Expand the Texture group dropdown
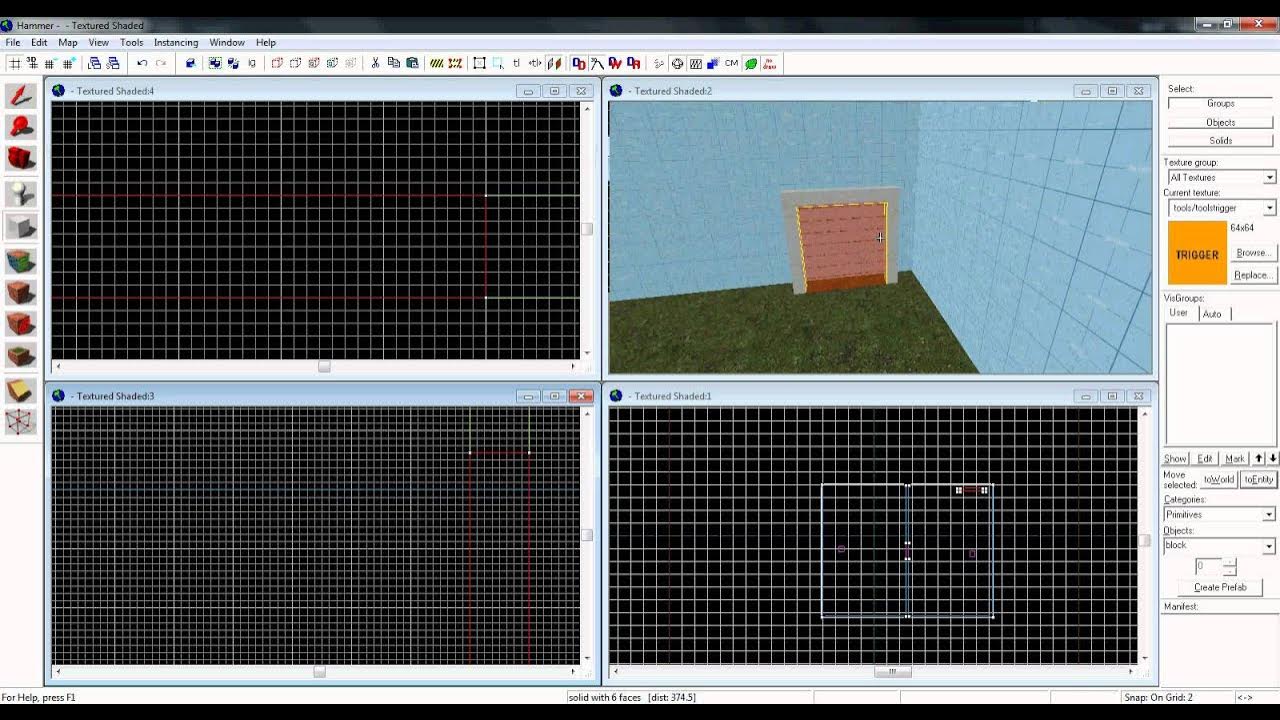 [x=1269, y=177]
